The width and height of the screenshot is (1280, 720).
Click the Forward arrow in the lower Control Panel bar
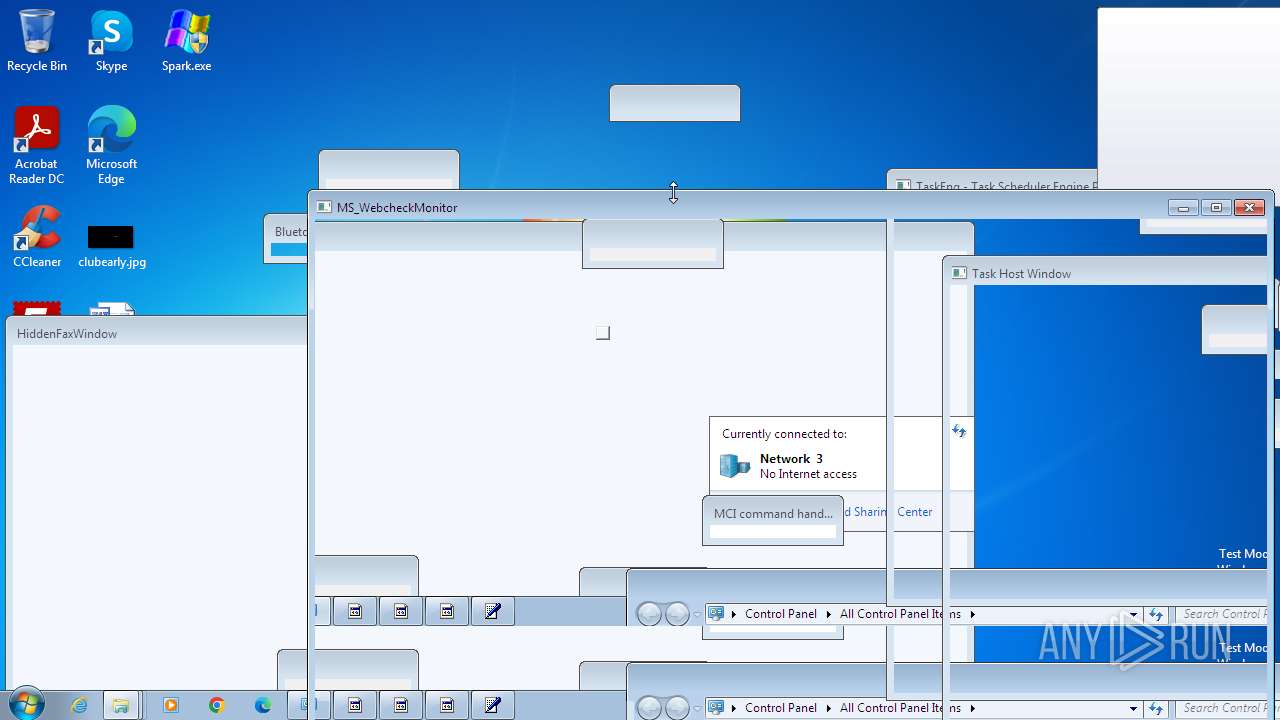pyautogui.click(x=677, y=708)
